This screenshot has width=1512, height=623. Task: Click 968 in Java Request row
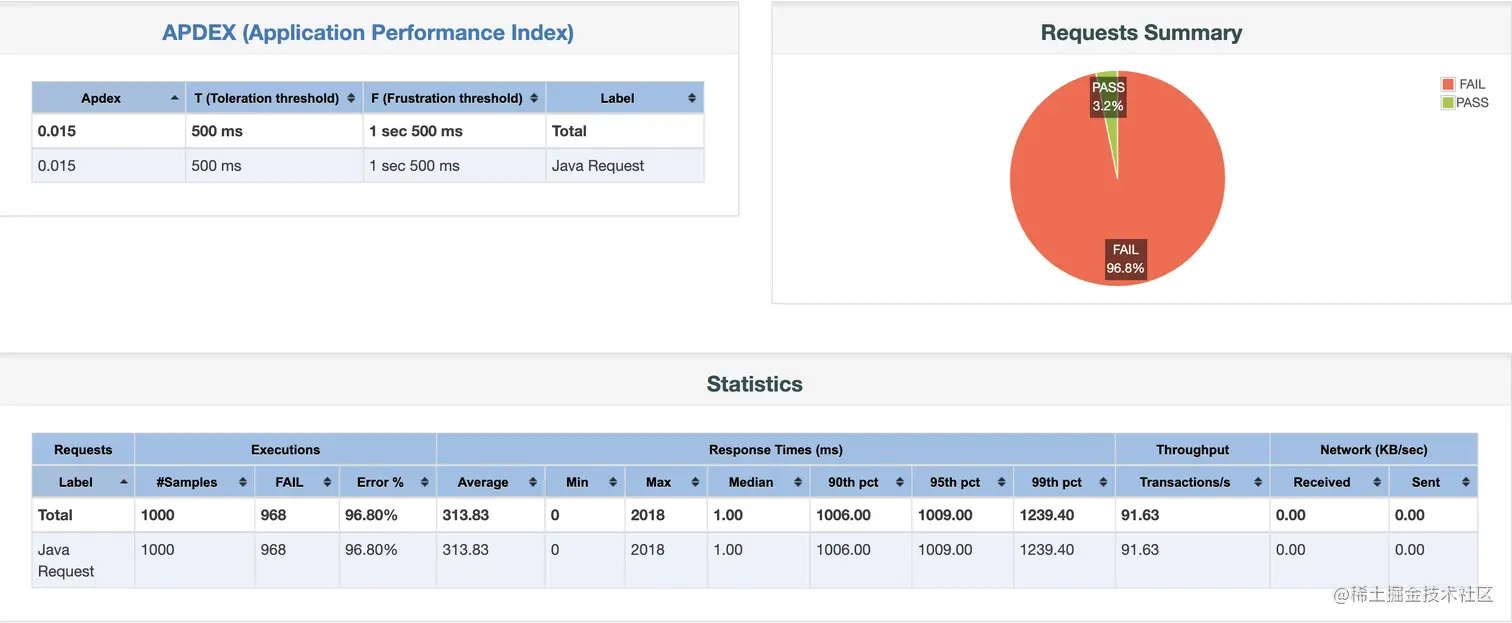pyautogui.click(x=273, y=549)
